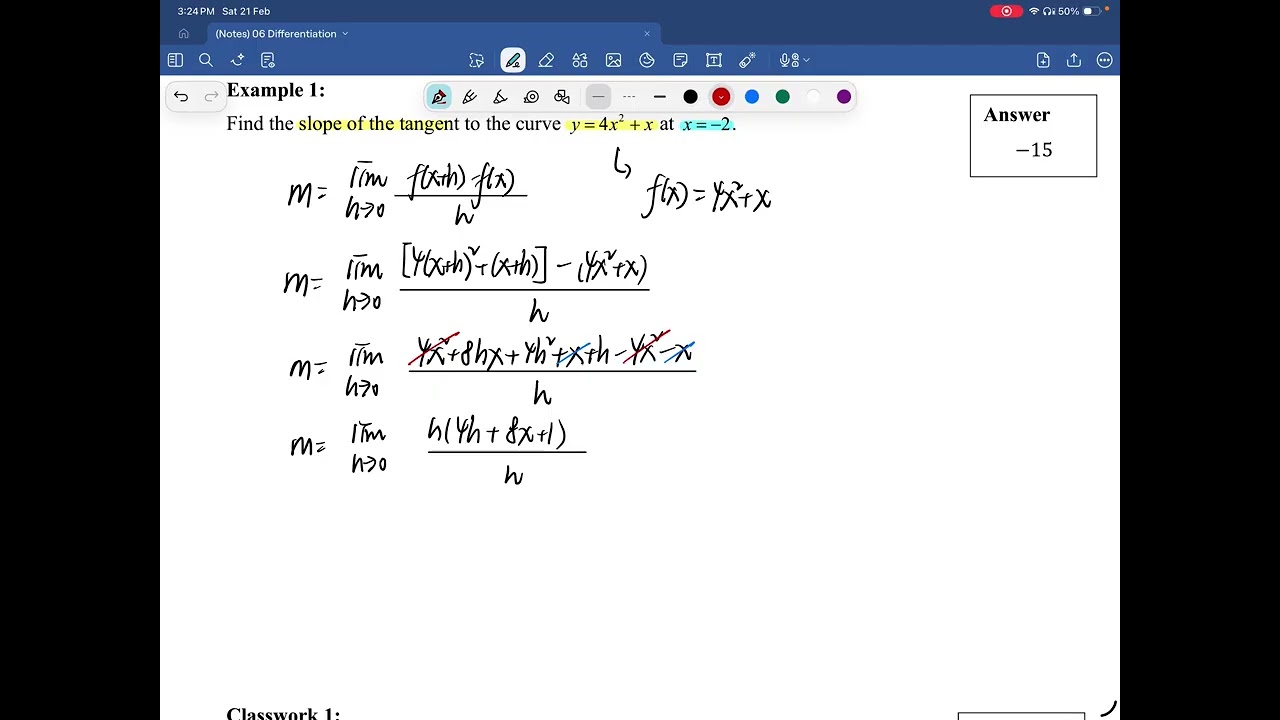Open the share/export icon
The width and height of the screenshot is (1280, 720).
[1074, 60]
